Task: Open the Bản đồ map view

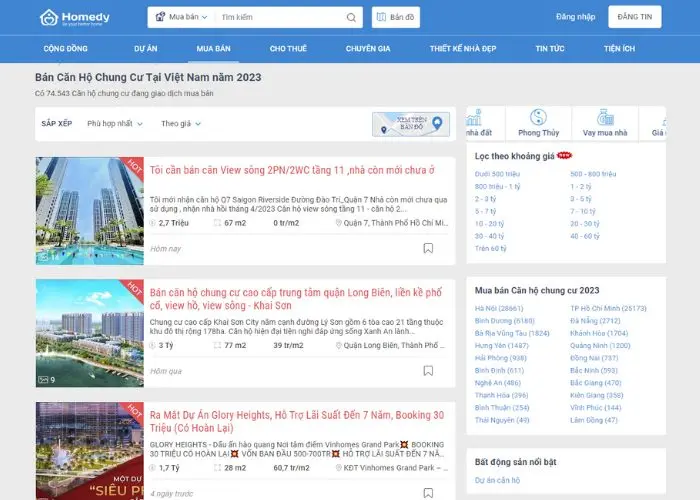Action: click(396, 17)
